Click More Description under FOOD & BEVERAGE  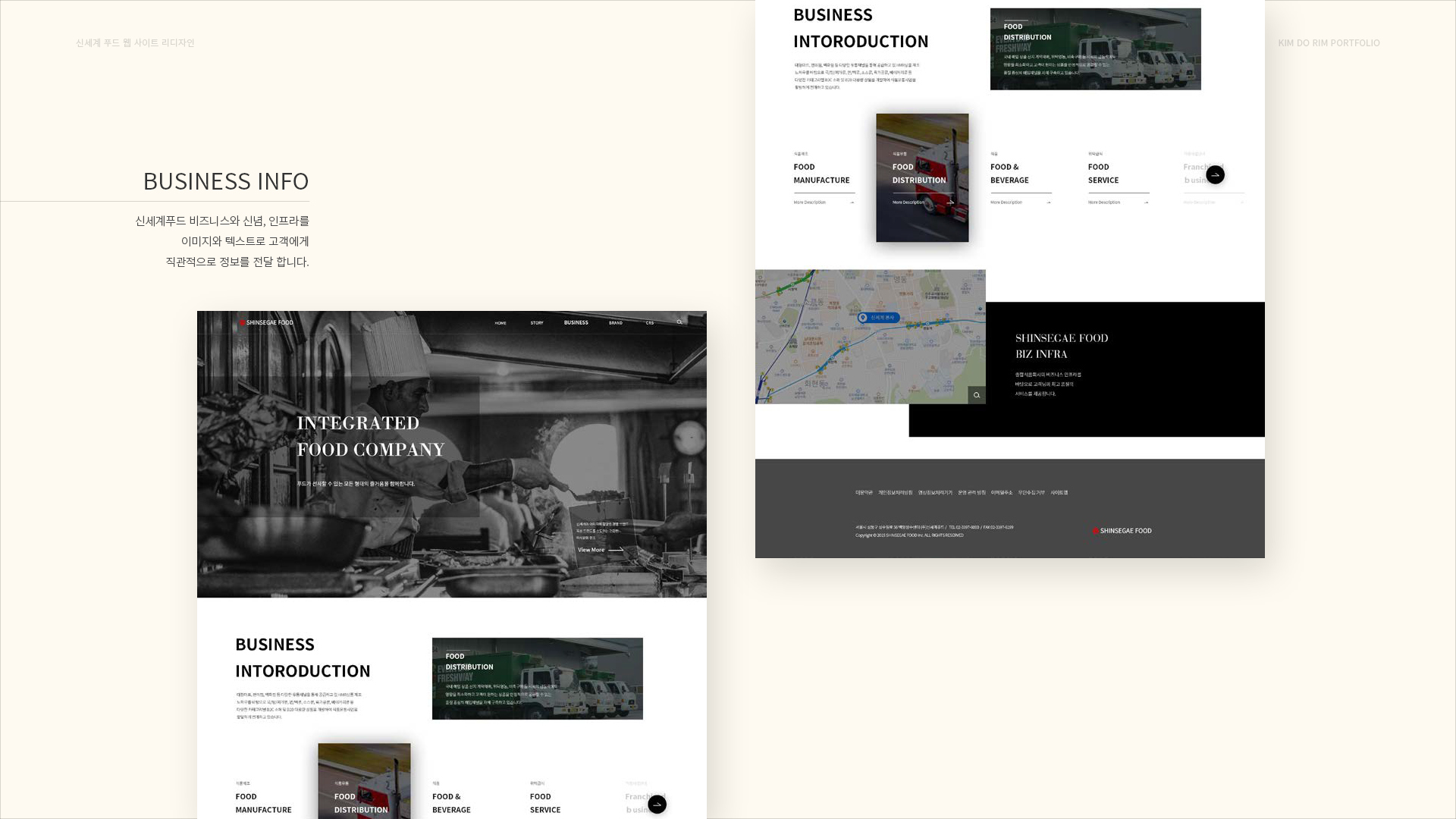tap(1021, 202)
